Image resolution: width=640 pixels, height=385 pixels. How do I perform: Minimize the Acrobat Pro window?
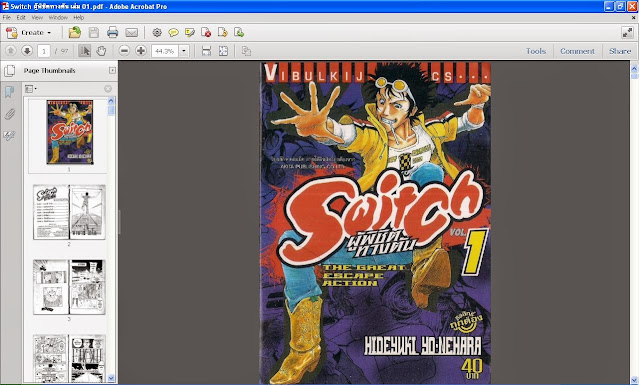(609, 6)
